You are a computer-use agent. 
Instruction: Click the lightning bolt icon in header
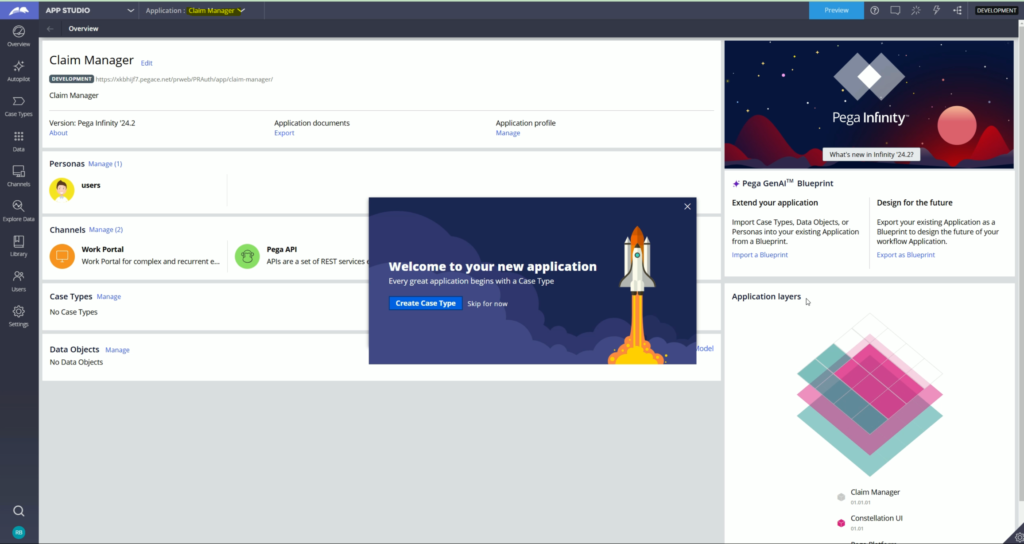click(936, 10)
